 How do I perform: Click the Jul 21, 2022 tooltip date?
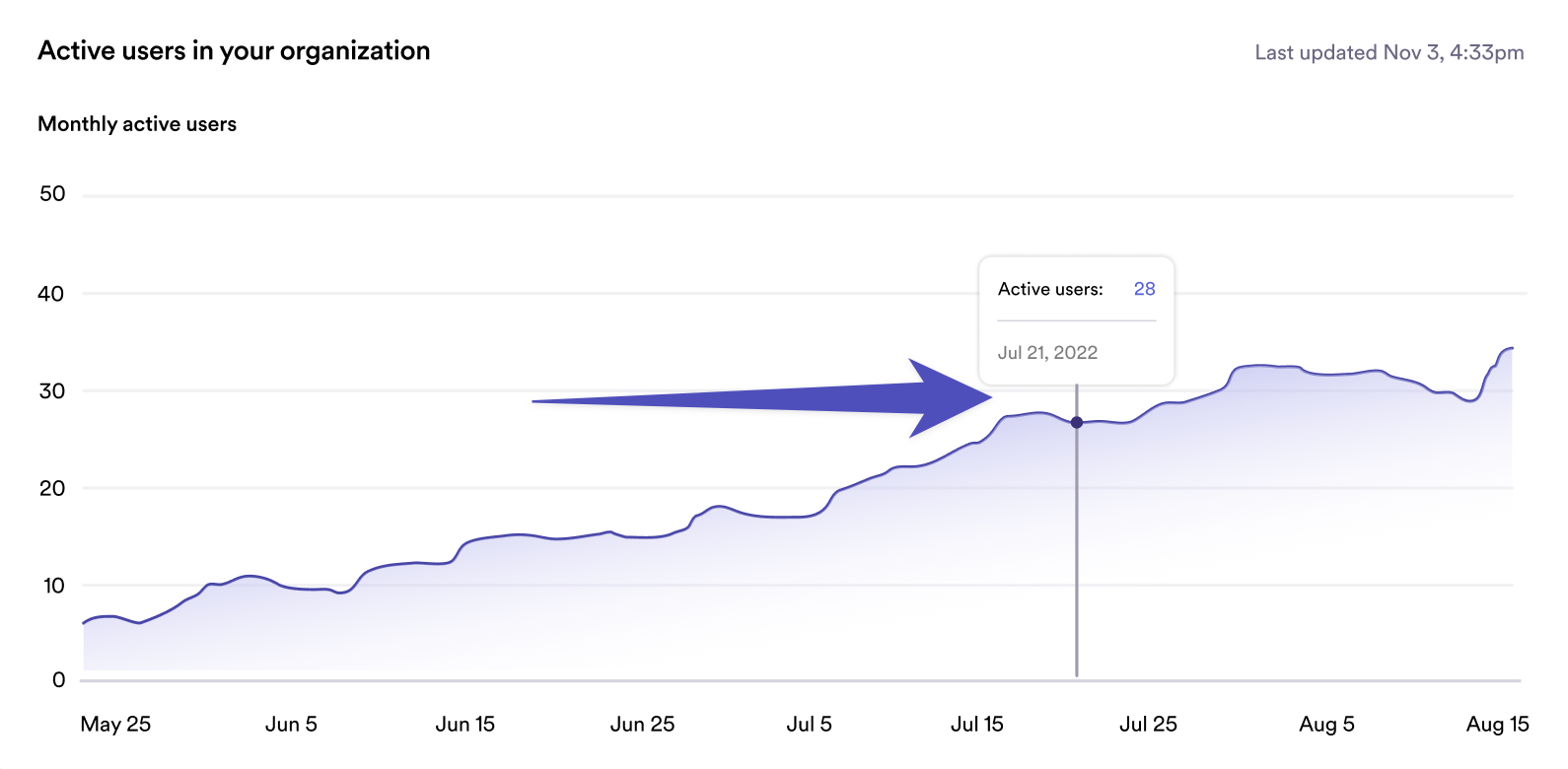(1047, 353)
